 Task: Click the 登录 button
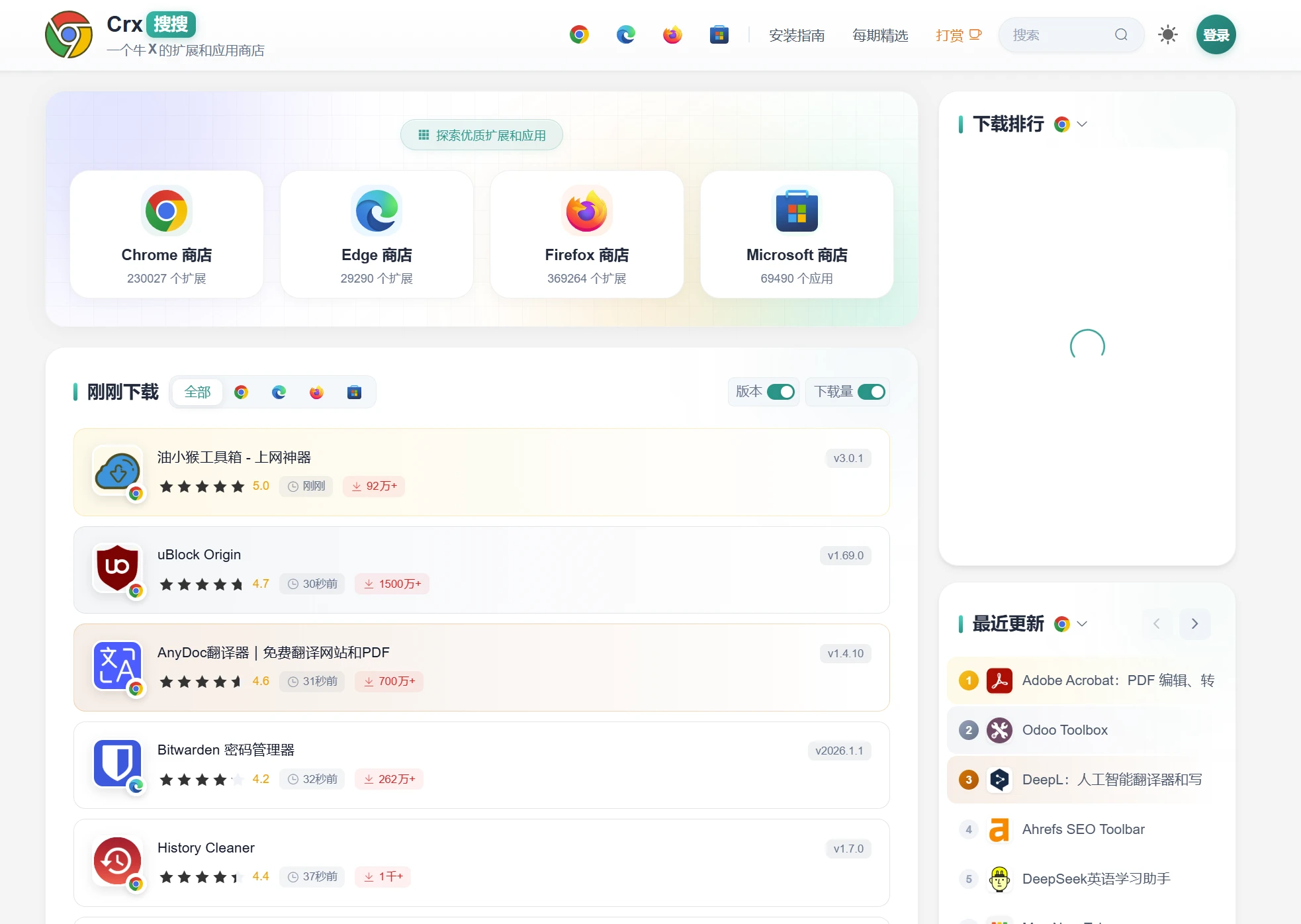(1216, 34)
